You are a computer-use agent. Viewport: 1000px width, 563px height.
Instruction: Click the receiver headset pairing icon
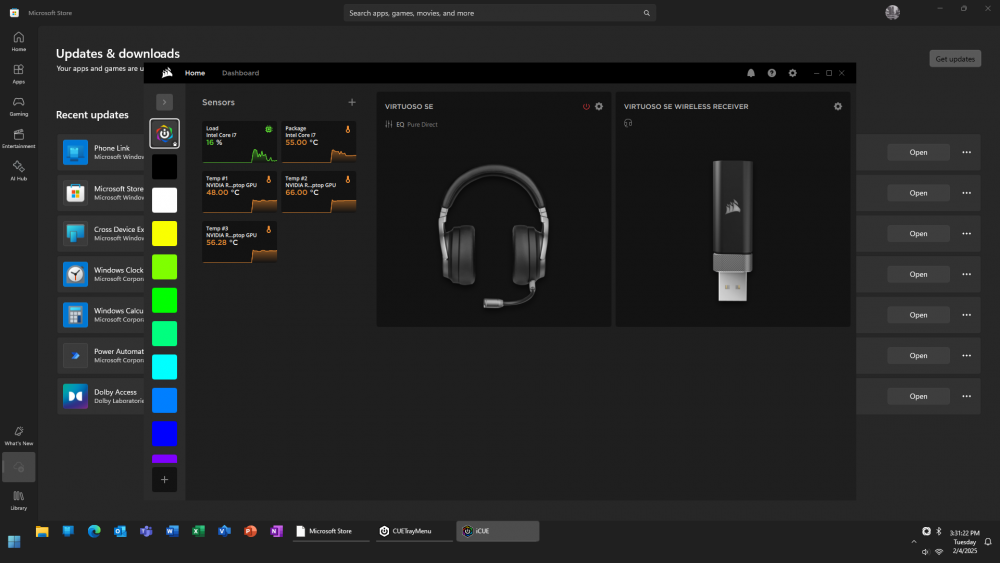click(x=628, y=123)
